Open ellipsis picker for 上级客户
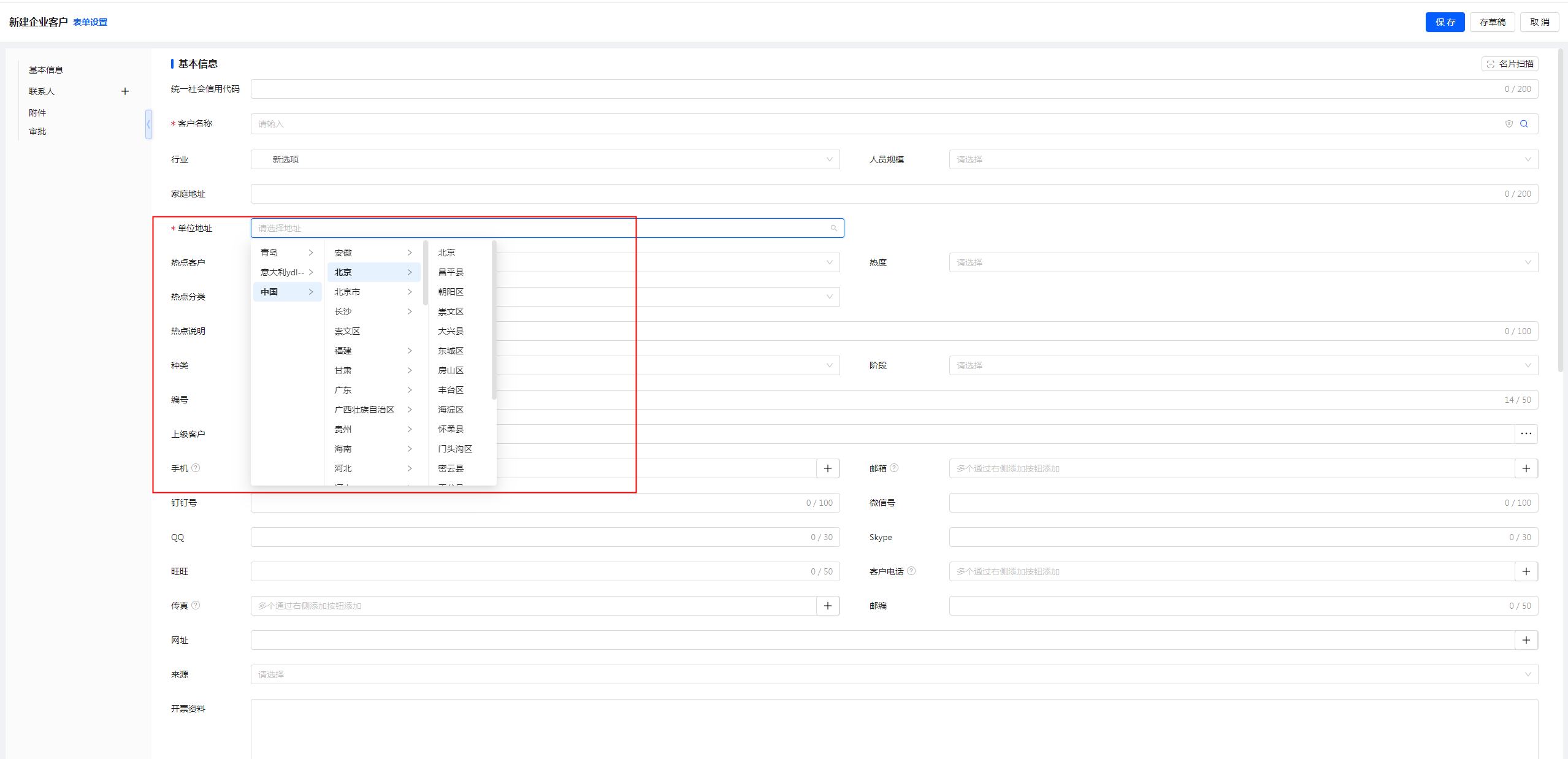 (1526, 434)
